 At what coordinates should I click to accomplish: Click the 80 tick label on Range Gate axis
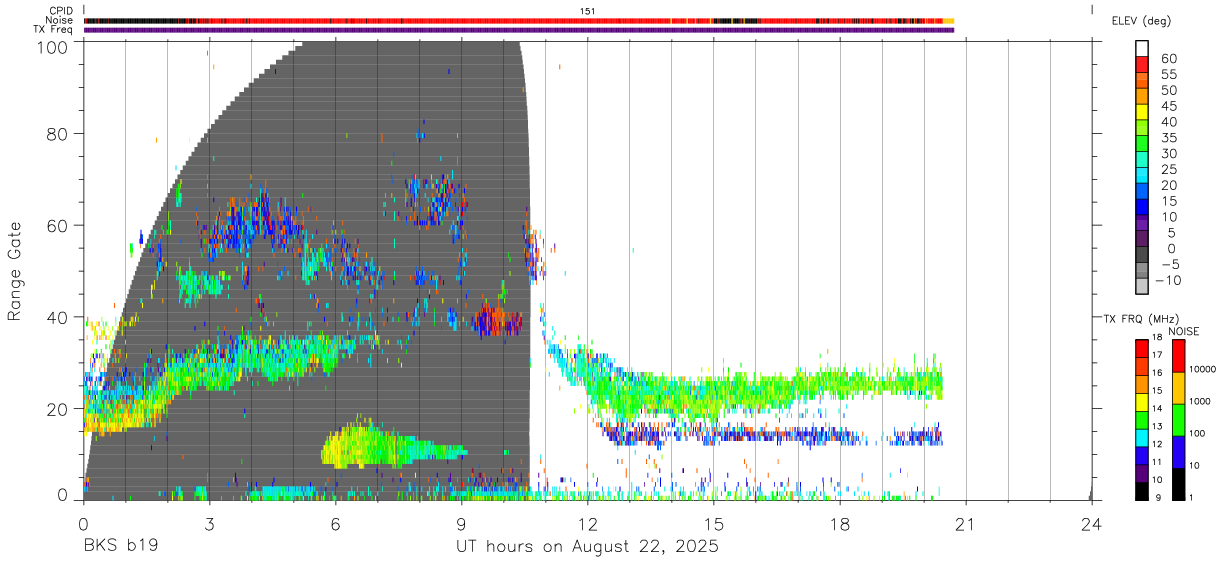(x=58, y=133)
